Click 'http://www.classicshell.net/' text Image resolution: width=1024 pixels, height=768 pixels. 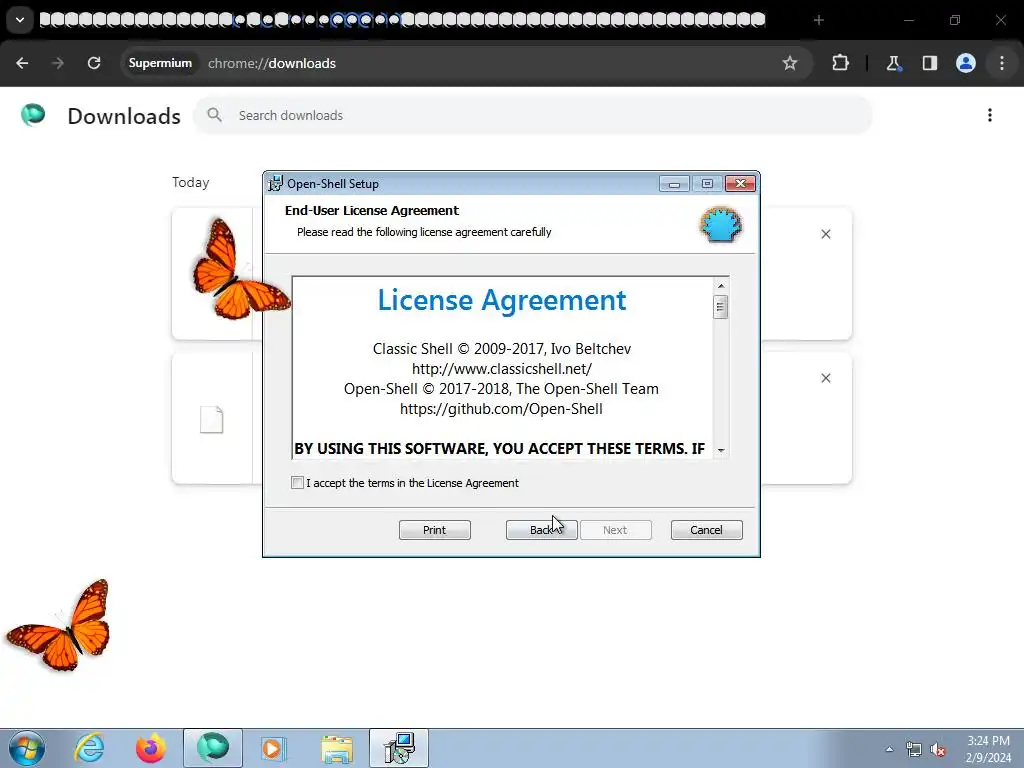point(502,369)
